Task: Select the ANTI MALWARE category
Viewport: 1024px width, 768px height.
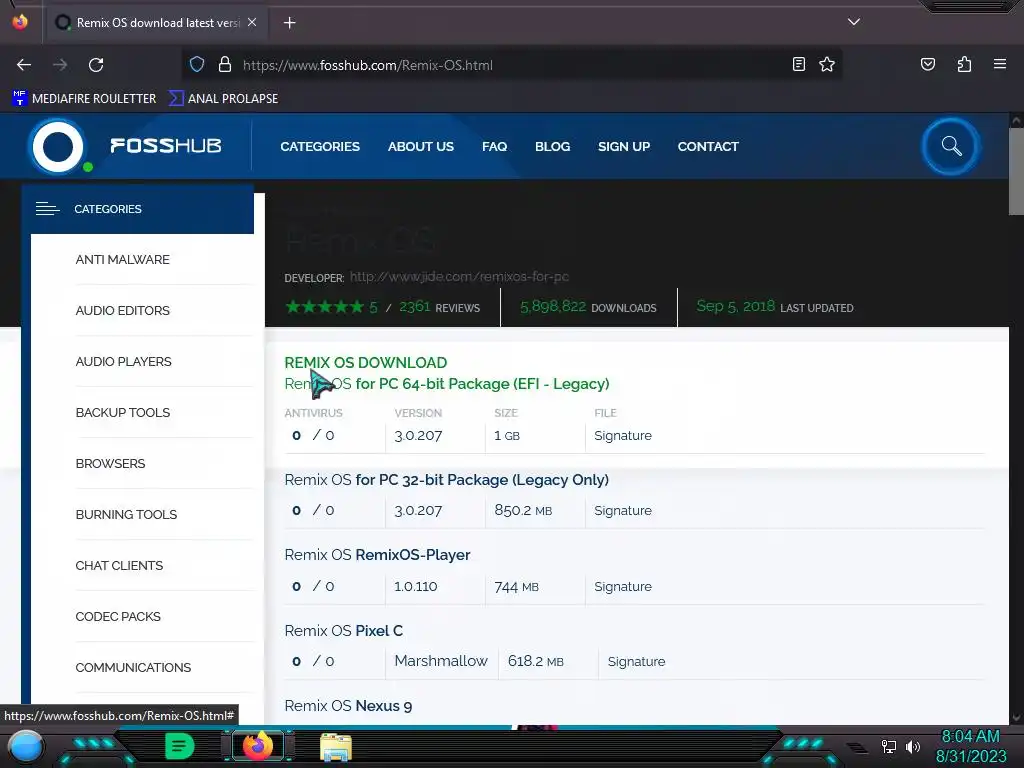Action: [122, 259]
